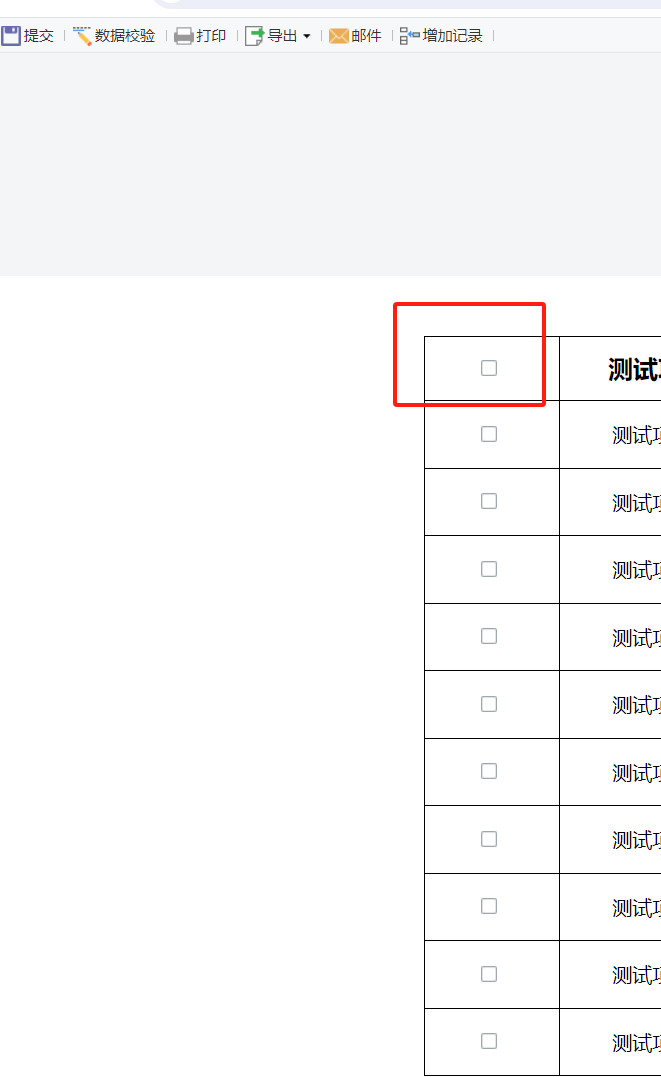
Task: Click the Submit (提交) save icon
Action: (x=11, y=36)
